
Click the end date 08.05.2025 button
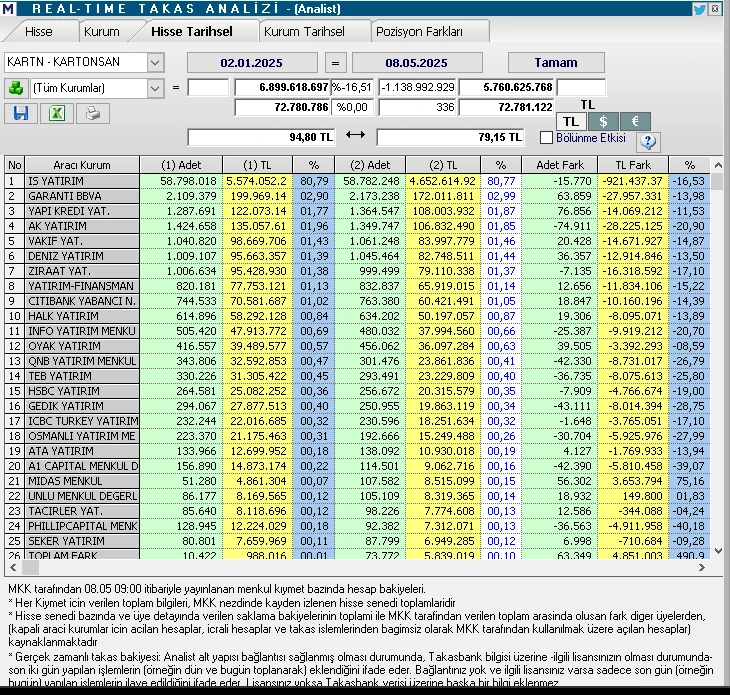point(417,63)
